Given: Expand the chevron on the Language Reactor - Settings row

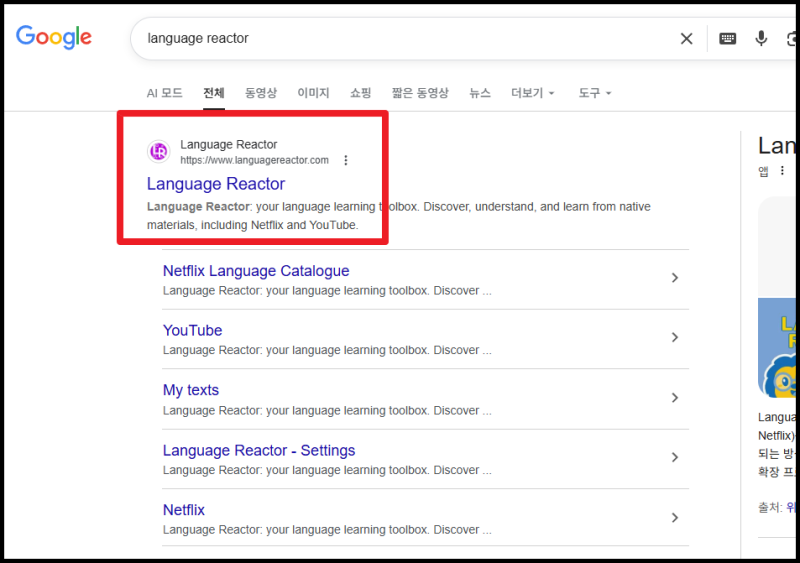Looking at the screenshot, I should point(674,457).
